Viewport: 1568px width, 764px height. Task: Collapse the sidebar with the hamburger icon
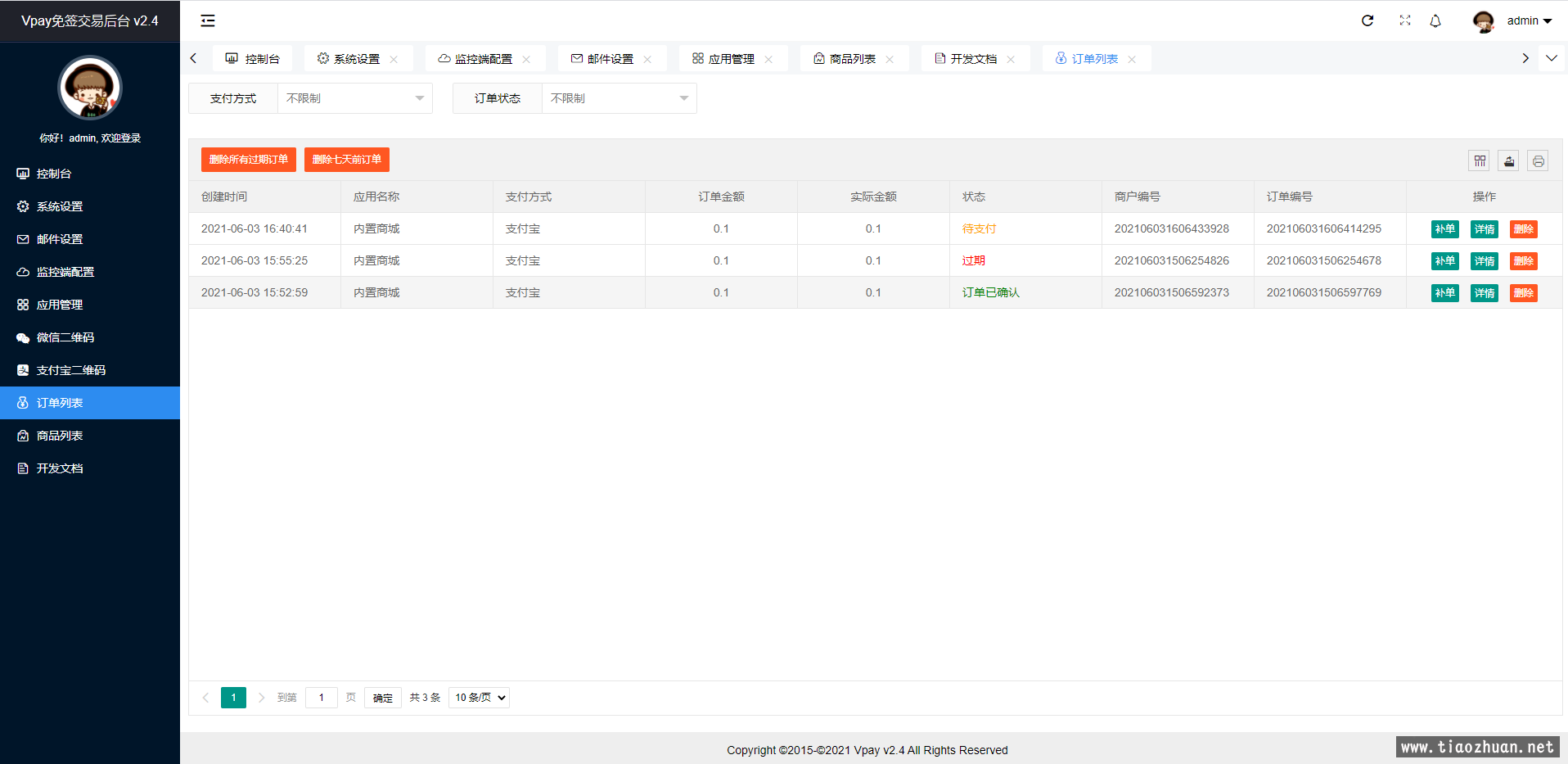(x=208, y=20)
